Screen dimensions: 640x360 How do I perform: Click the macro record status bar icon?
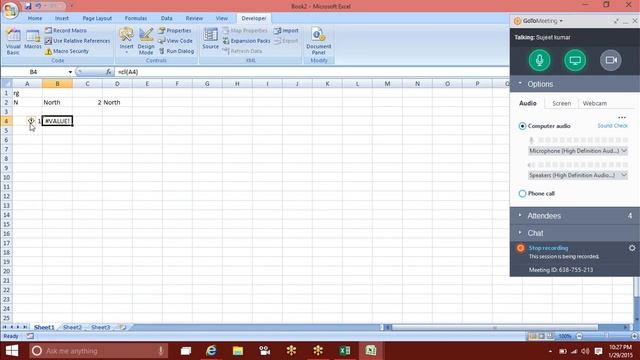30,336
